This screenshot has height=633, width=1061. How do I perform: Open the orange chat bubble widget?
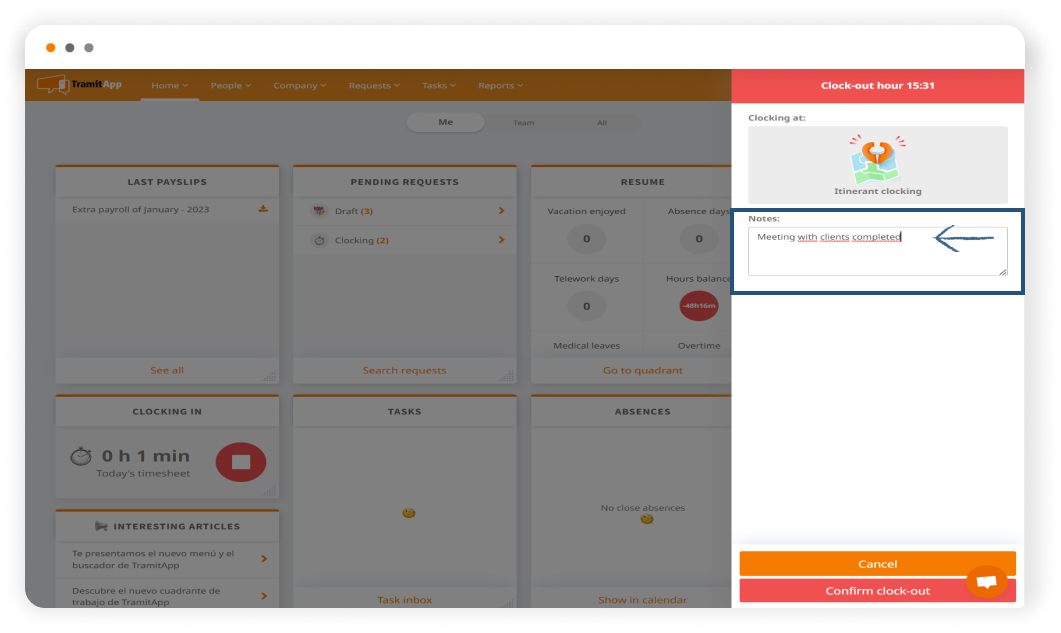coord(986,581)
